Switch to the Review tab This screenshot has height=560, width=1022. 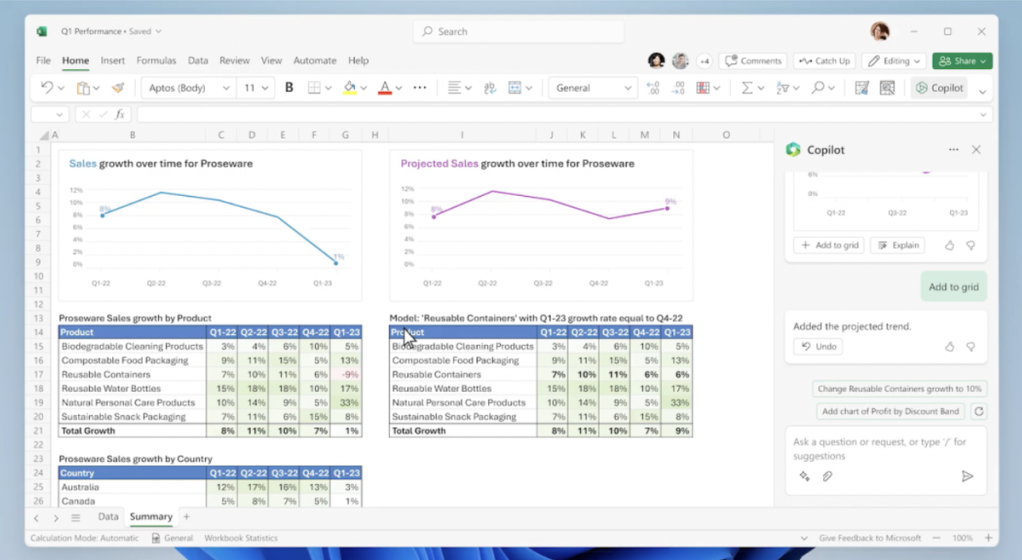(x=234, y=60)
